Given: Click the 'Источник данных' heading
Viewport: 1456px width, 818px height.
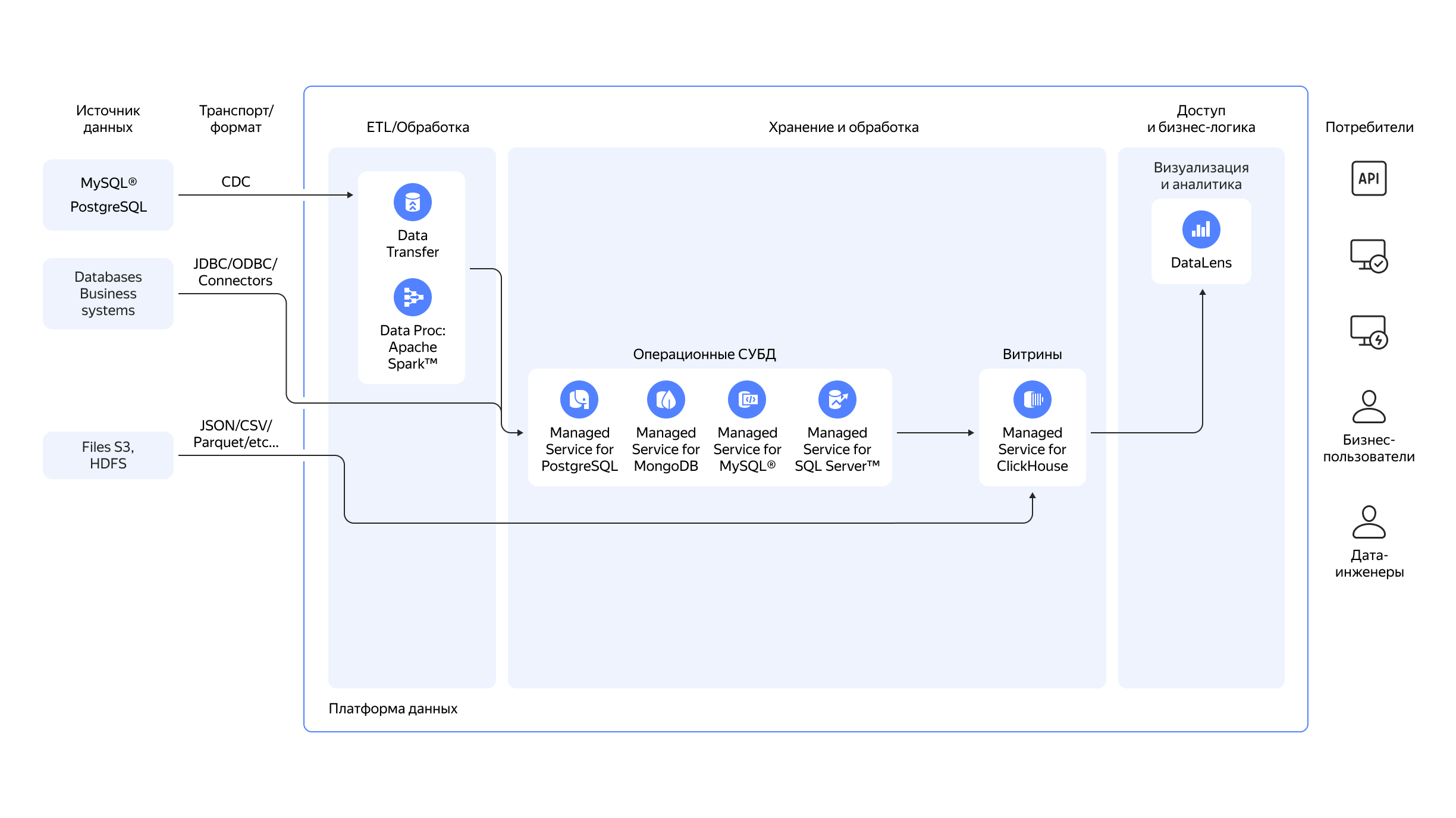Looking at the screenshot, I should [x=108, y=119].
